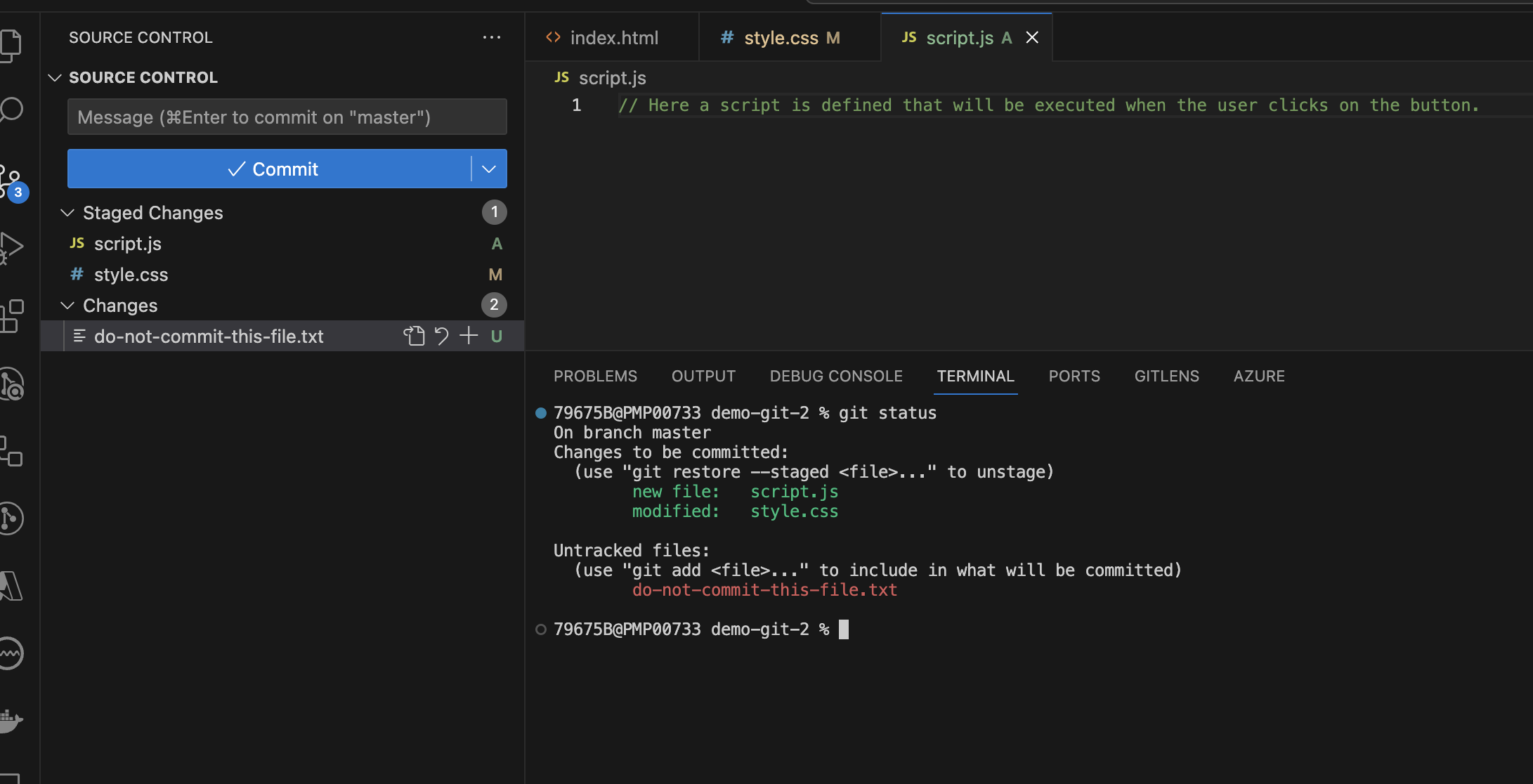Open the Explorer view in activity bar

coord(10,45)
